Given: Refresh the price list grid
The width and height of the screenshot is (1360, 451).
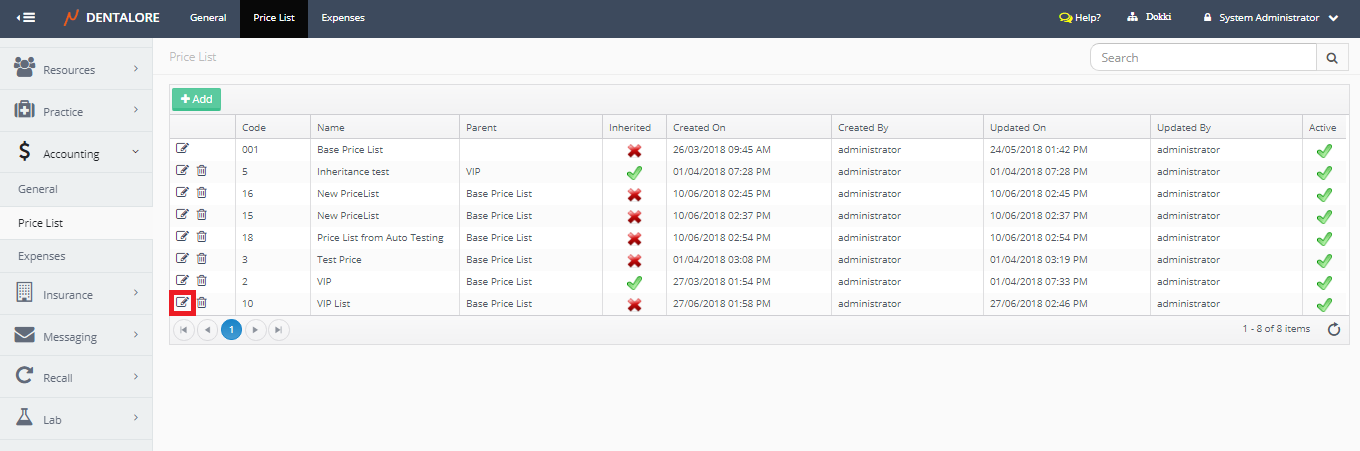Looking at the screenshot, I should pos(1333,329).
